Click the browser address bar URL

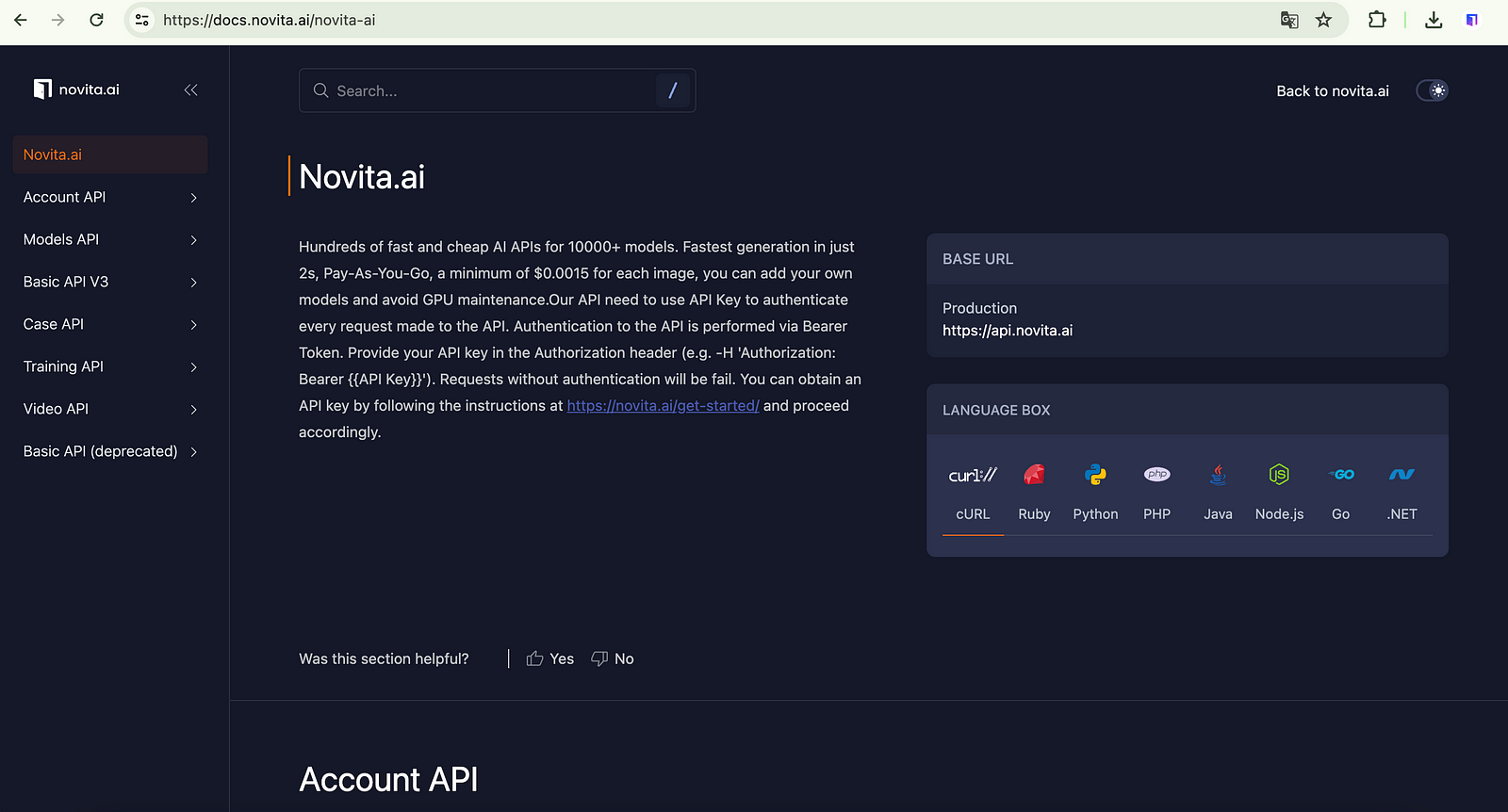tap(269, 20)
